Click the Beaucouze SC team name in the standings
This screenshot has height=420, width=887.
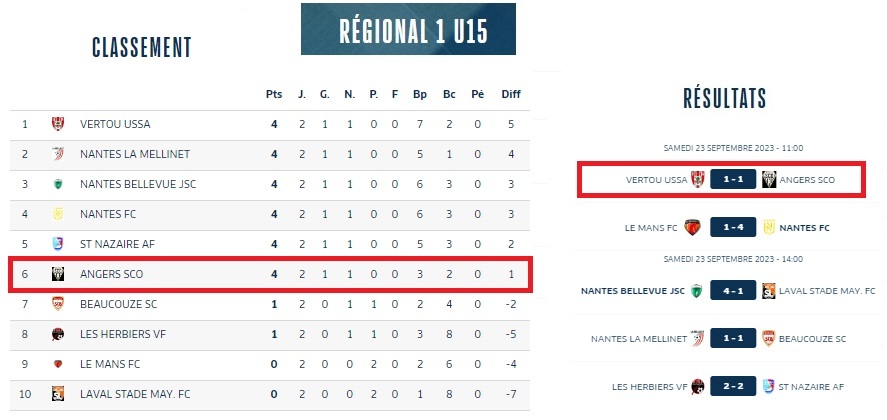coord(118,304)
